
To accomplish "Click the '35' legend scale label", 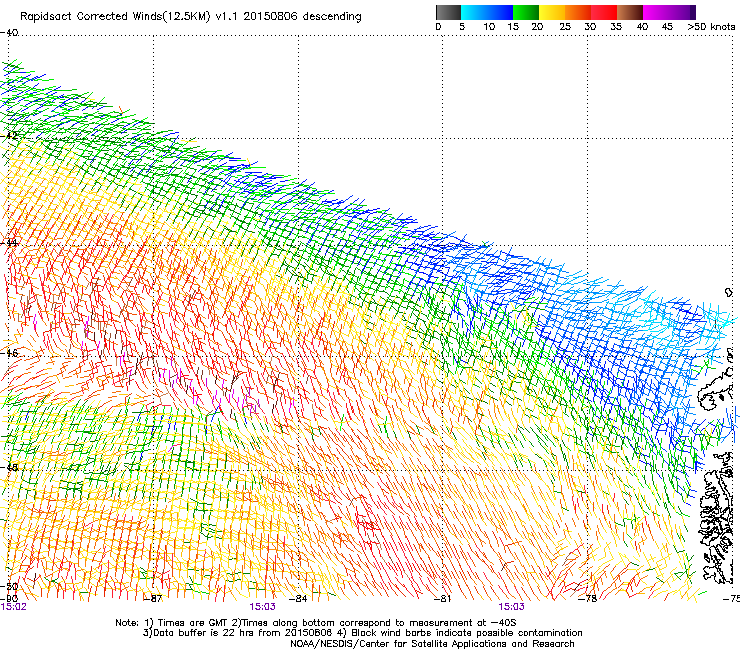I will [616, 26].
